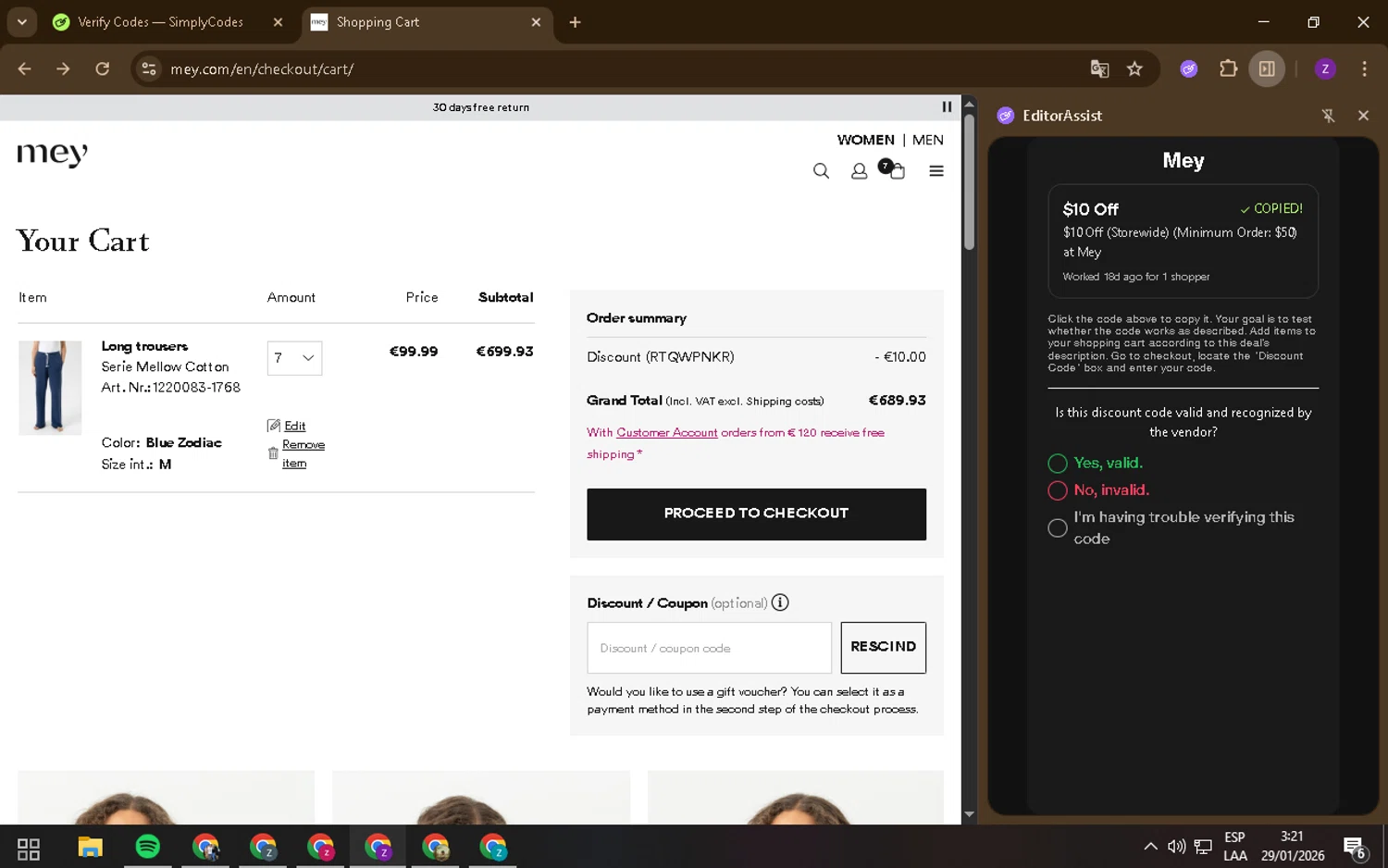This screenshot has width=1388, height=868.
Task: Select the "Your Cart" heading
Action: click(x=83, y=242)
